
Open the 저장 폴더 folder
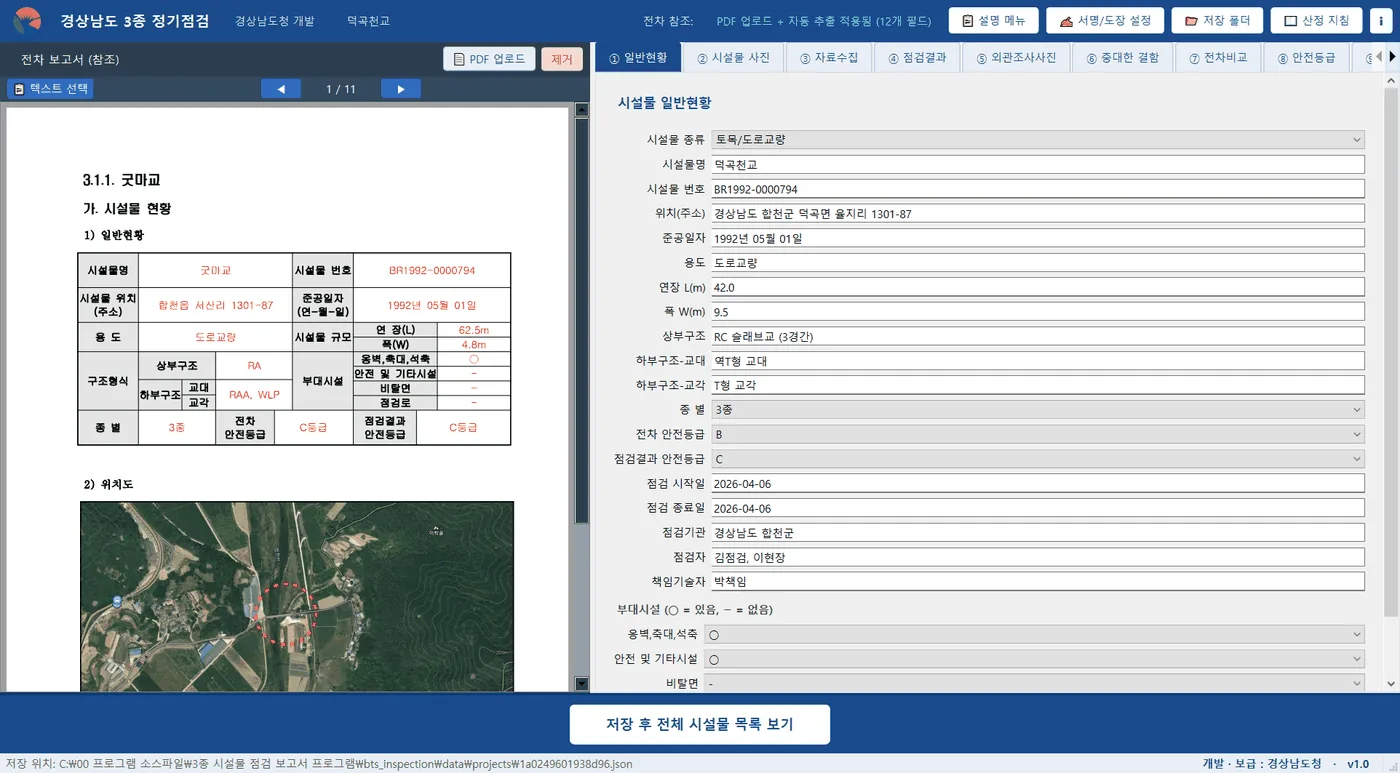tap(1217, 21)
